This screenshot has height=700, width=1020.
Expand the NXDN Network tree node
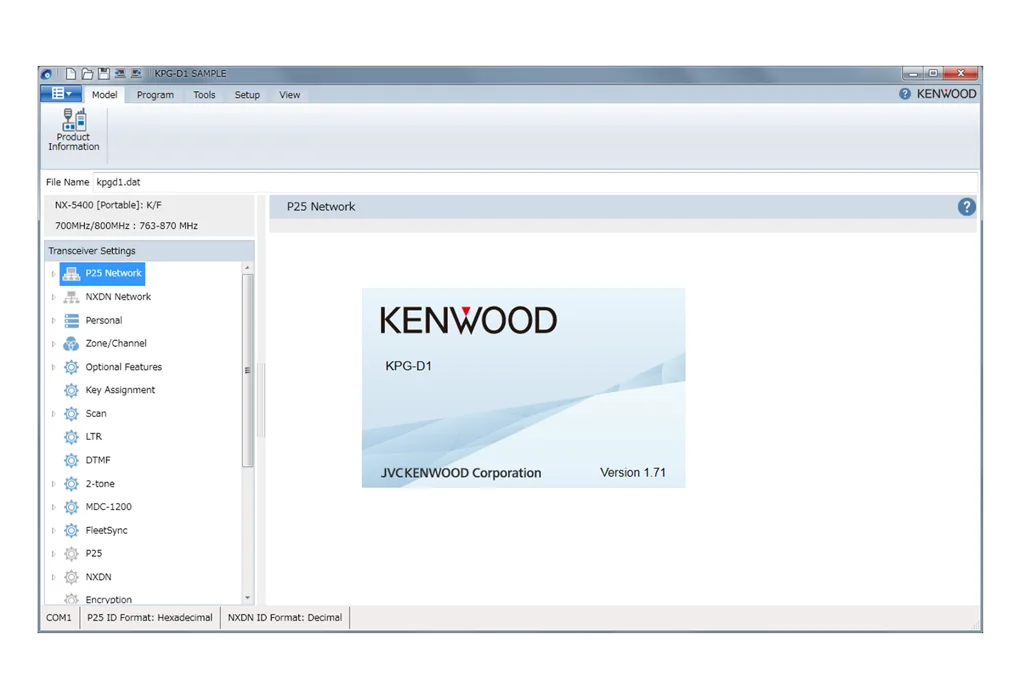coord(53,297)
